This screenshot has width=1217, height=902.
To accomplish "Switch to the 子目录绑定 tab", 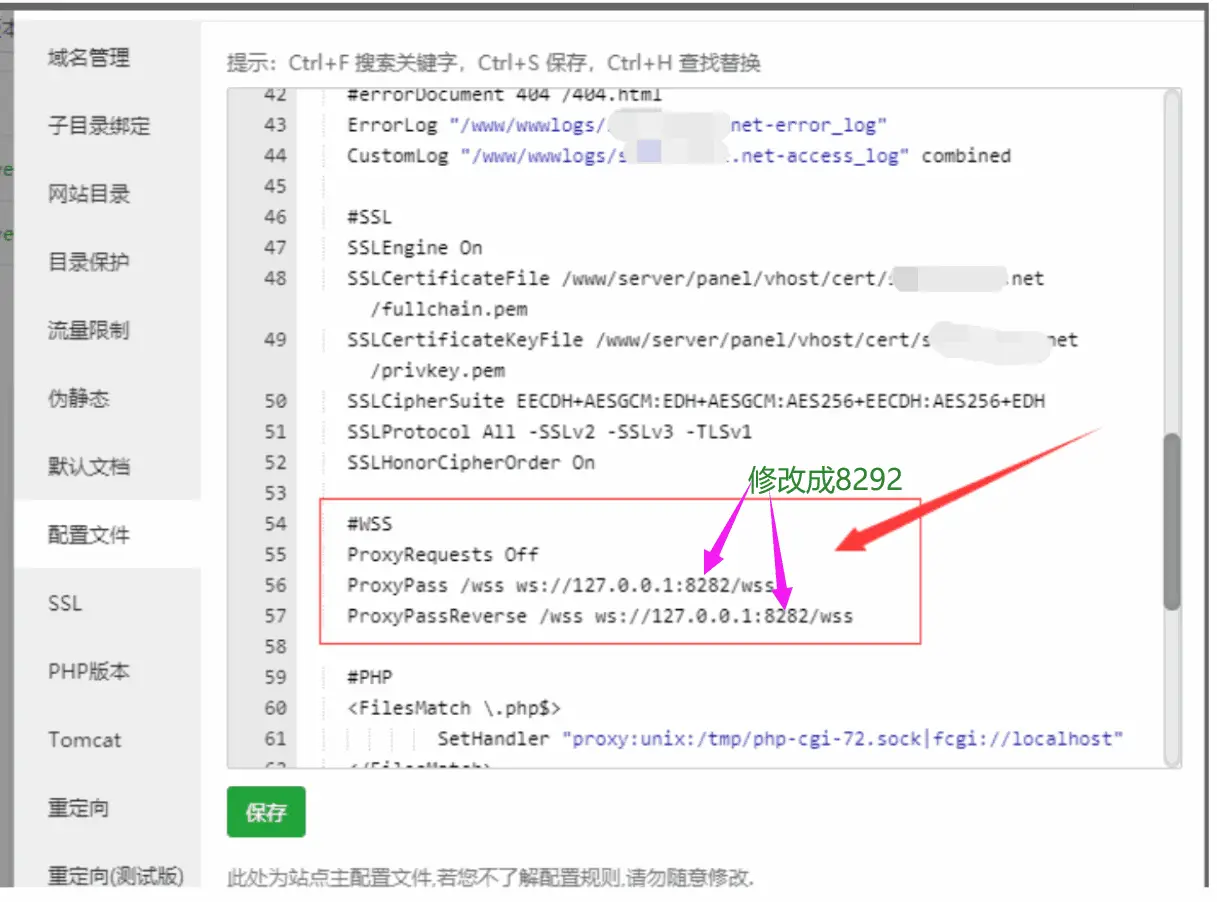I will (98, 126).
